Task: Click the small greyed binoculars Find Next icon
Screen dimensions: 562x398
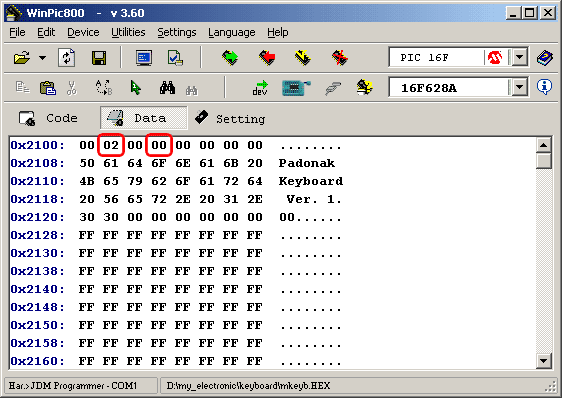Action: (x=191, y=90)
